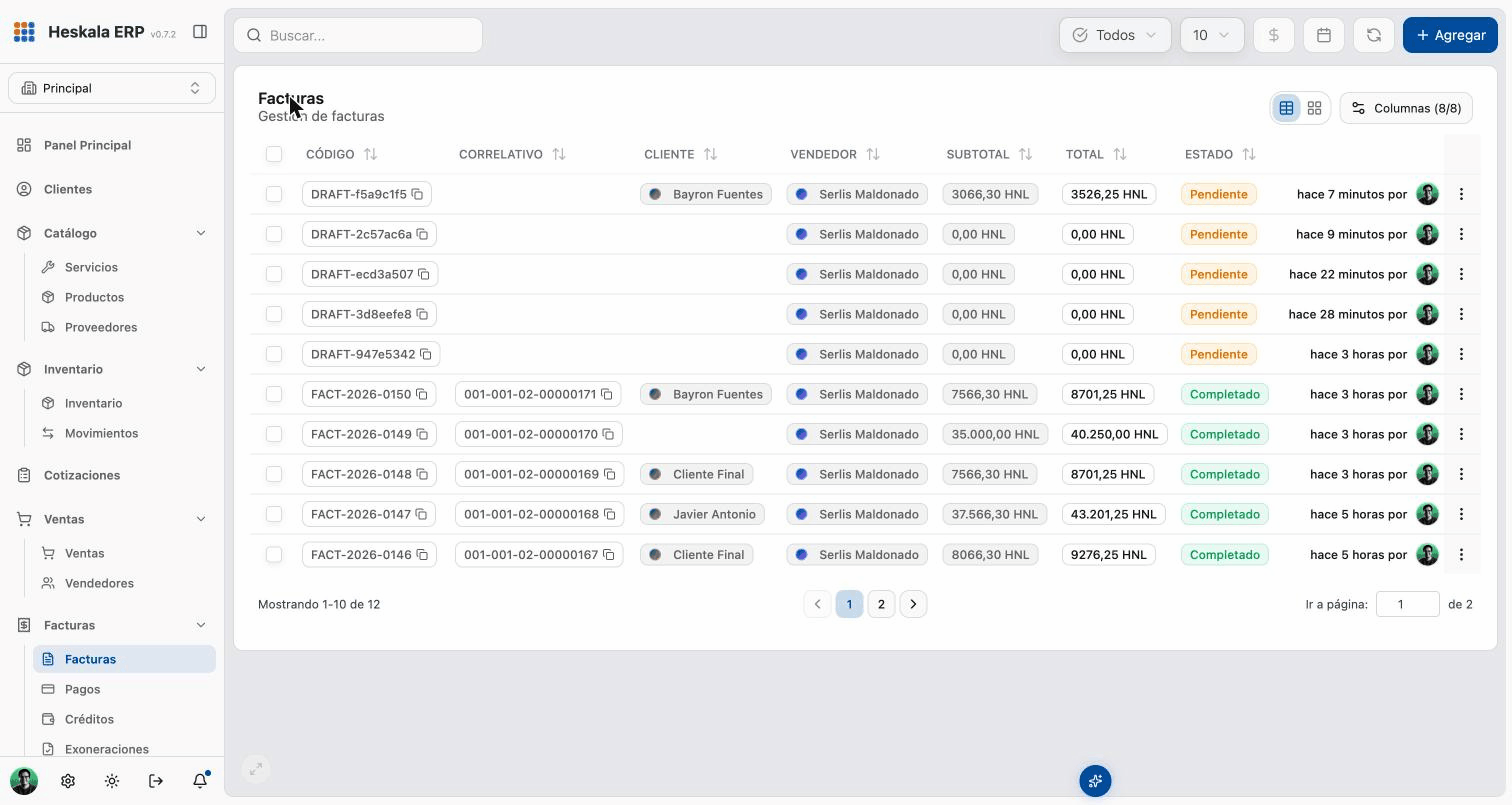Collapse the Facturas section chevron
Screen dimensions: 1512x805
[200, 625]
